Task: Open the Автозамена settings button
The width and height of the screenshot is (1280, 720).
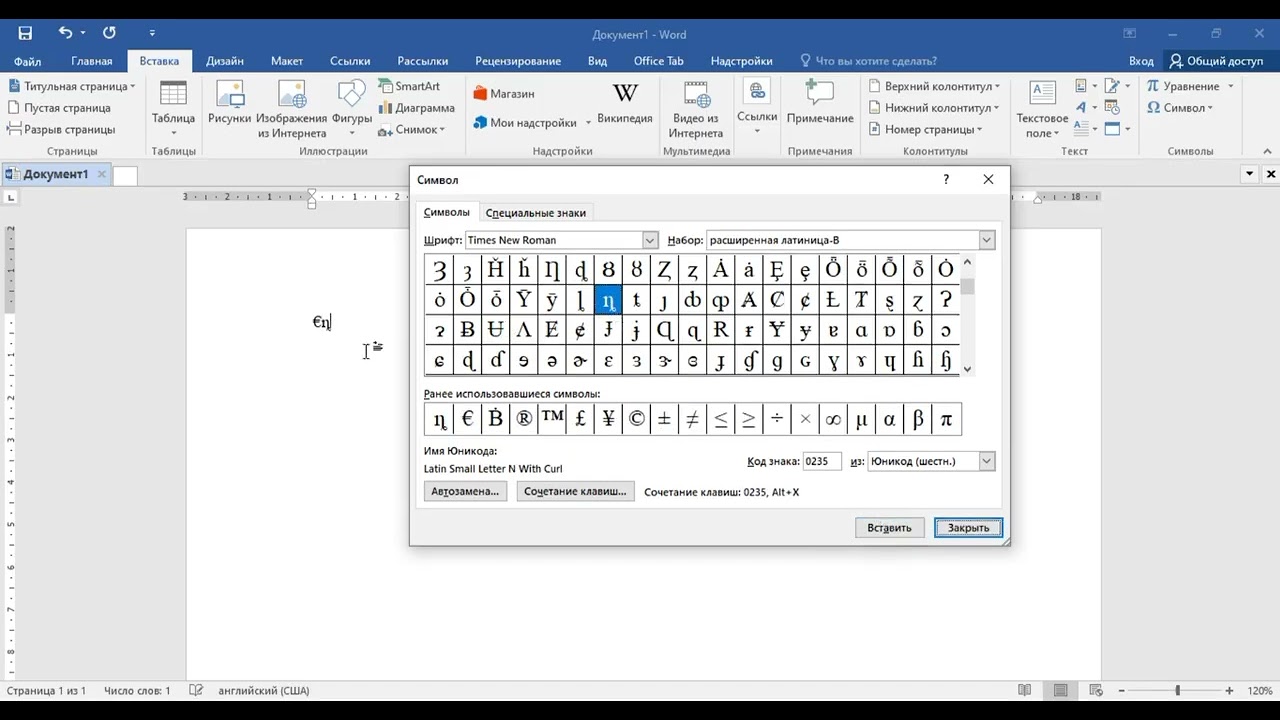Action: click(x=465, y=492)
